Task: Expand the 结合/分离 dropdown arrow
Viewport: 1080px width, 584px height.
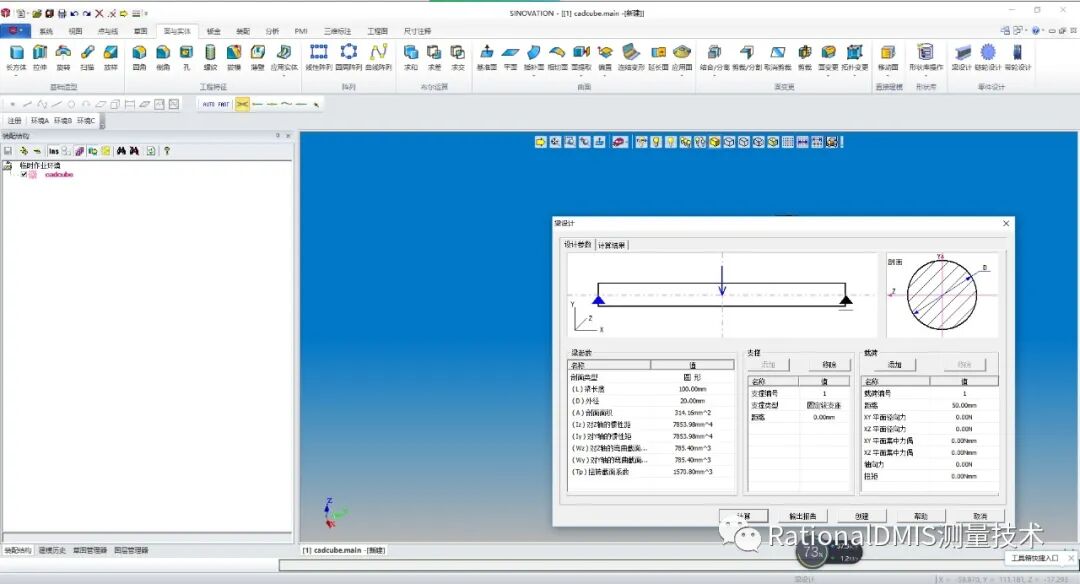Action: point(714,75)
